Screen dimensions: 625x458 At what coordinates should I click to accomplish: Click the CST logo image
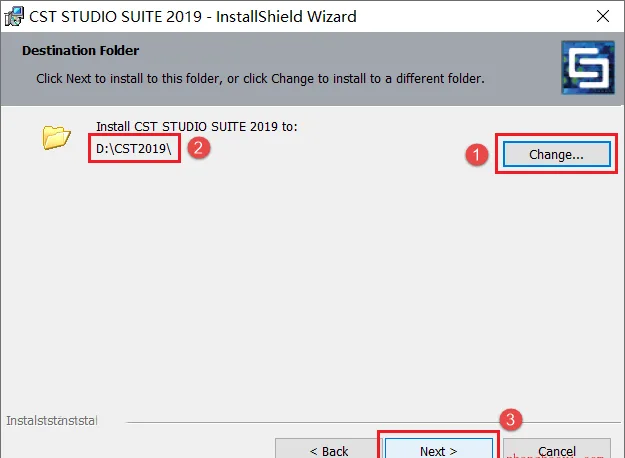pyautogui.click(x=588, y=68)
